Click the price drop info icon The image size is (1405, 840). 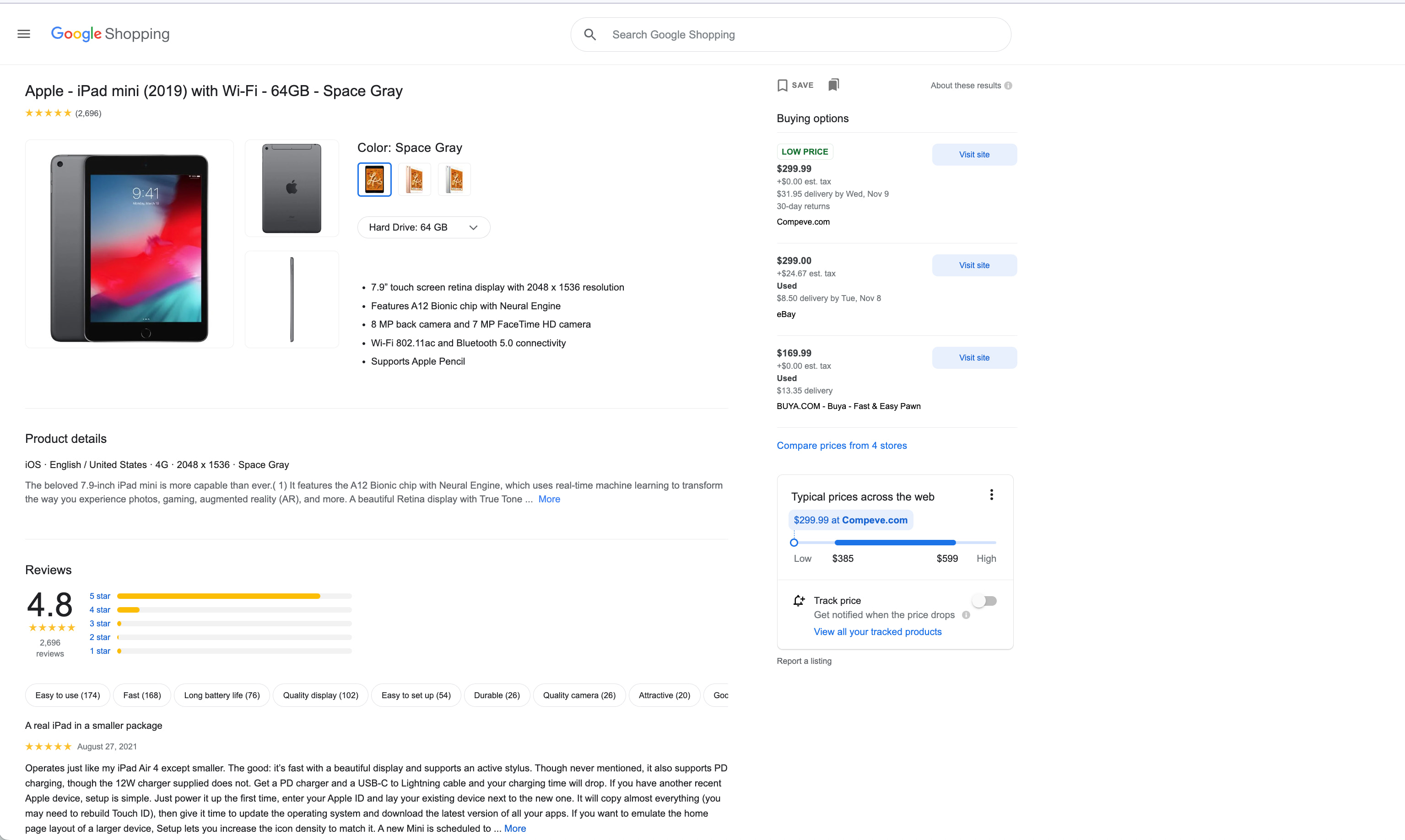click(966, 615)
